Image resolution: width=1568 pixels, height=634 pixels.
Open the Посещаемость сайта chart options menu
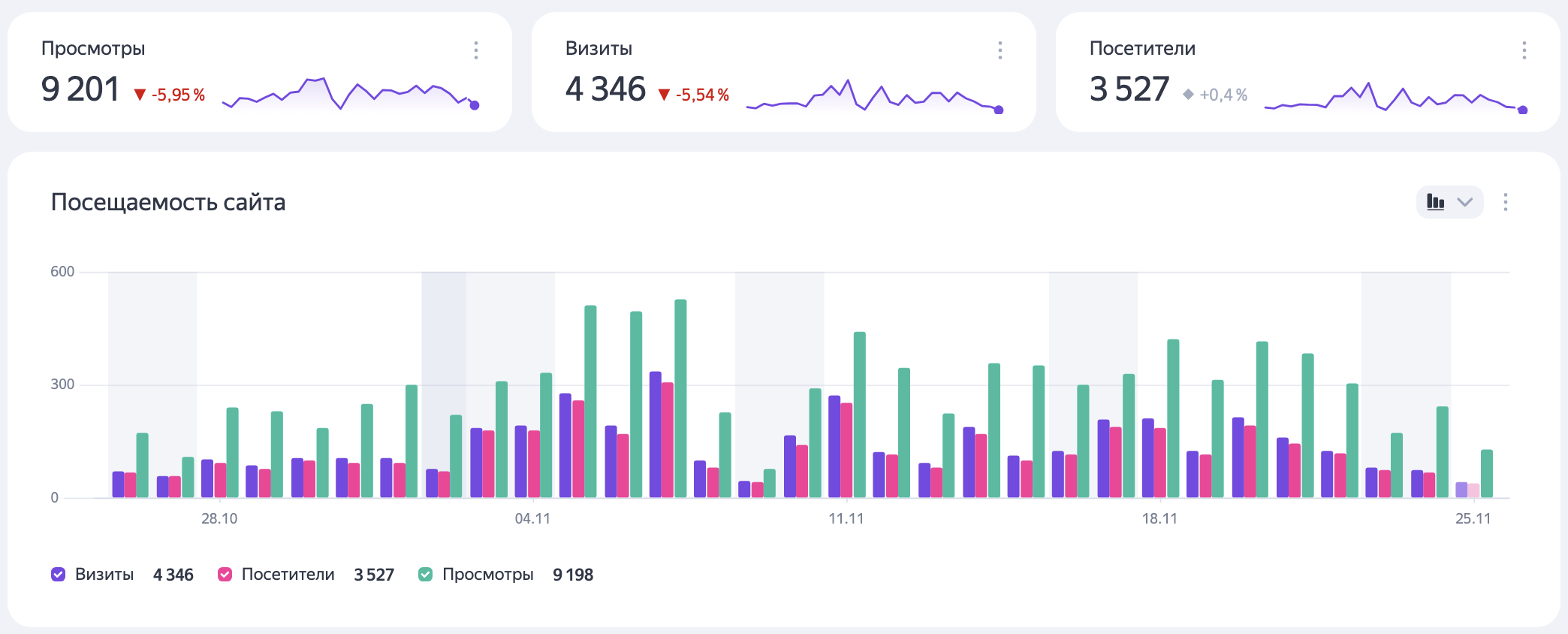pos(1505,202)
